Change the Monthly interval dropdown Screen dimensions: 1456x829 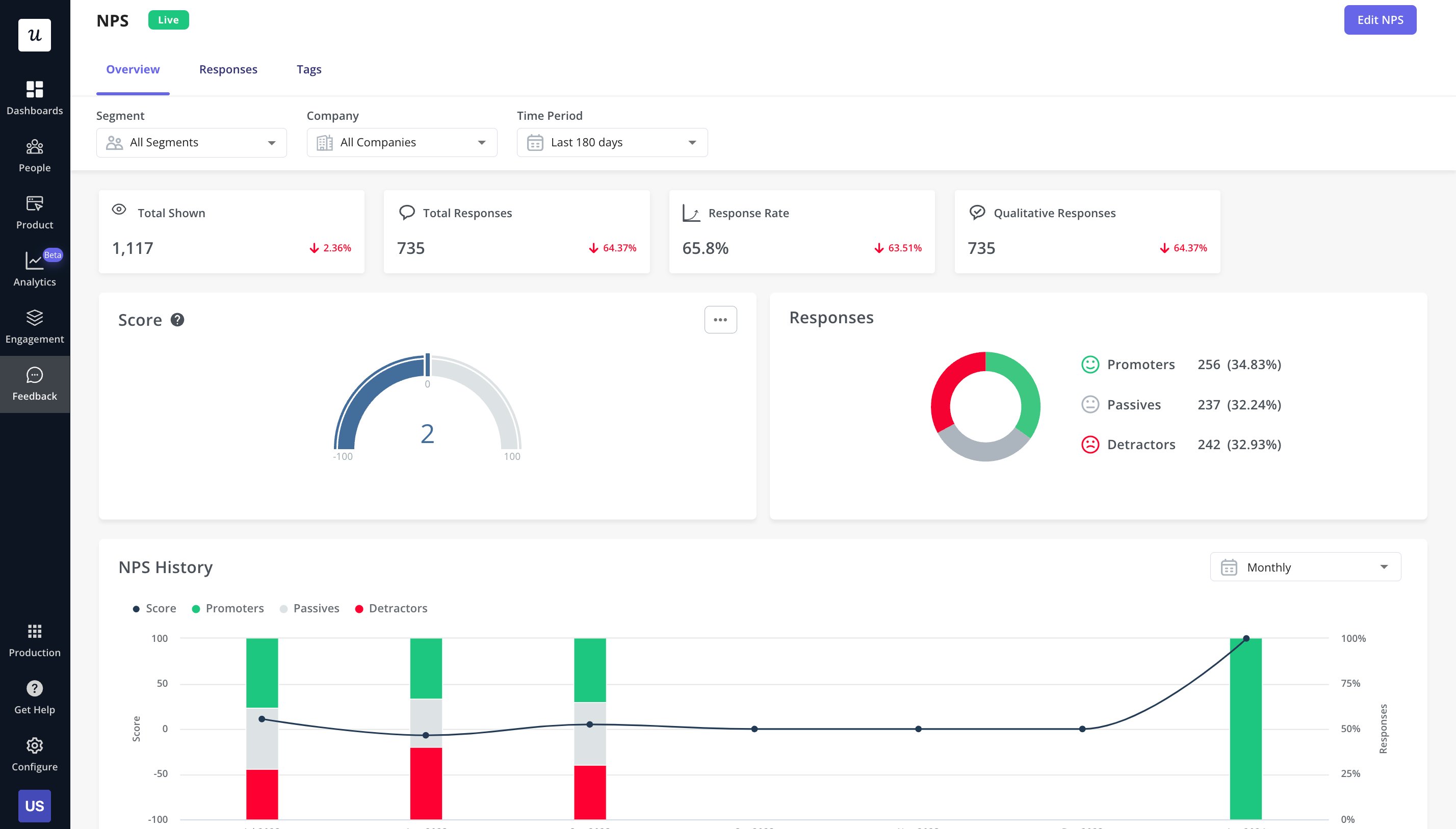(1305, 566)
